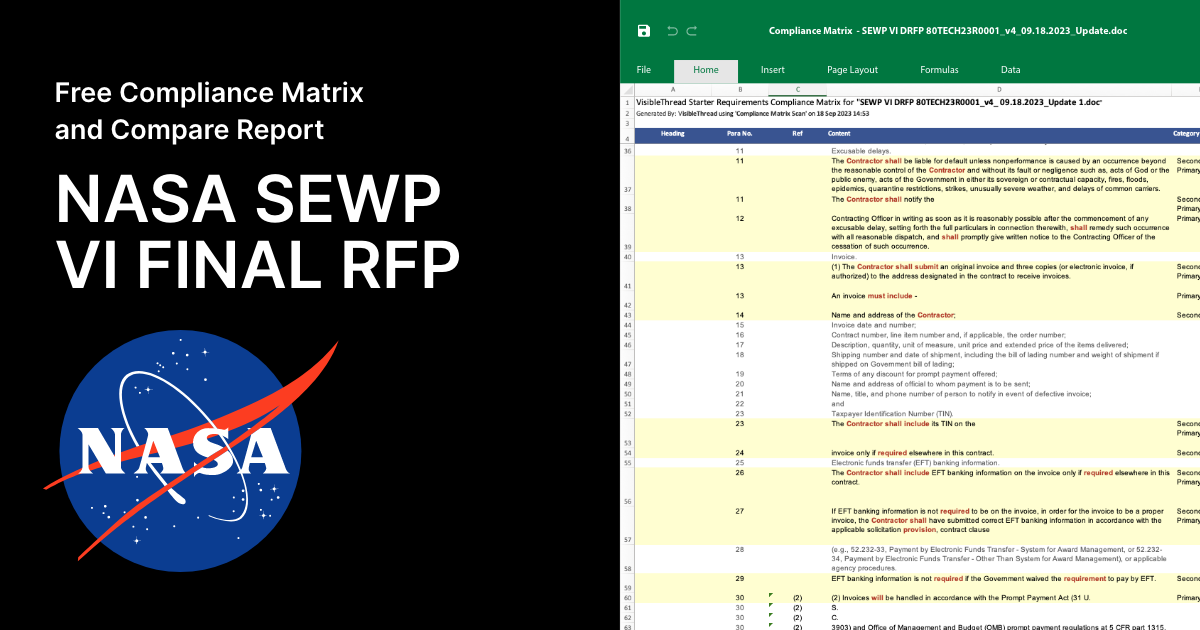Select column C by its header
Image resolution: width=1200 pixels, height=630 pixels.
797,89
